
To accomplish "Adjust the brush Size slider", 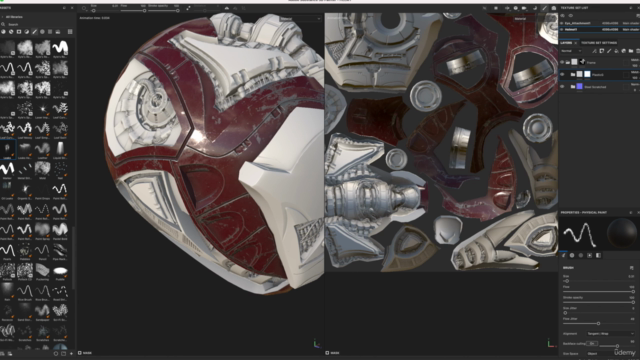I will click(x=598, y=281).
